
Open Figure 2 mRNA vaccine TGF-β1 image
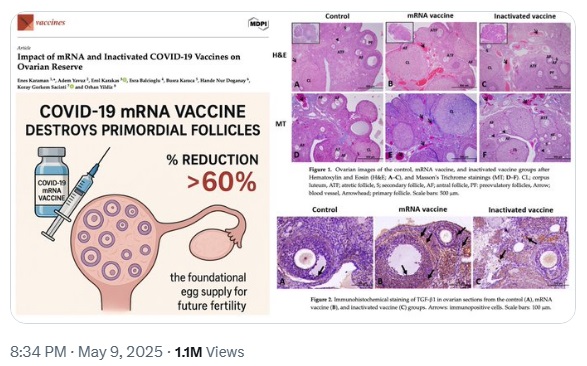423,253
